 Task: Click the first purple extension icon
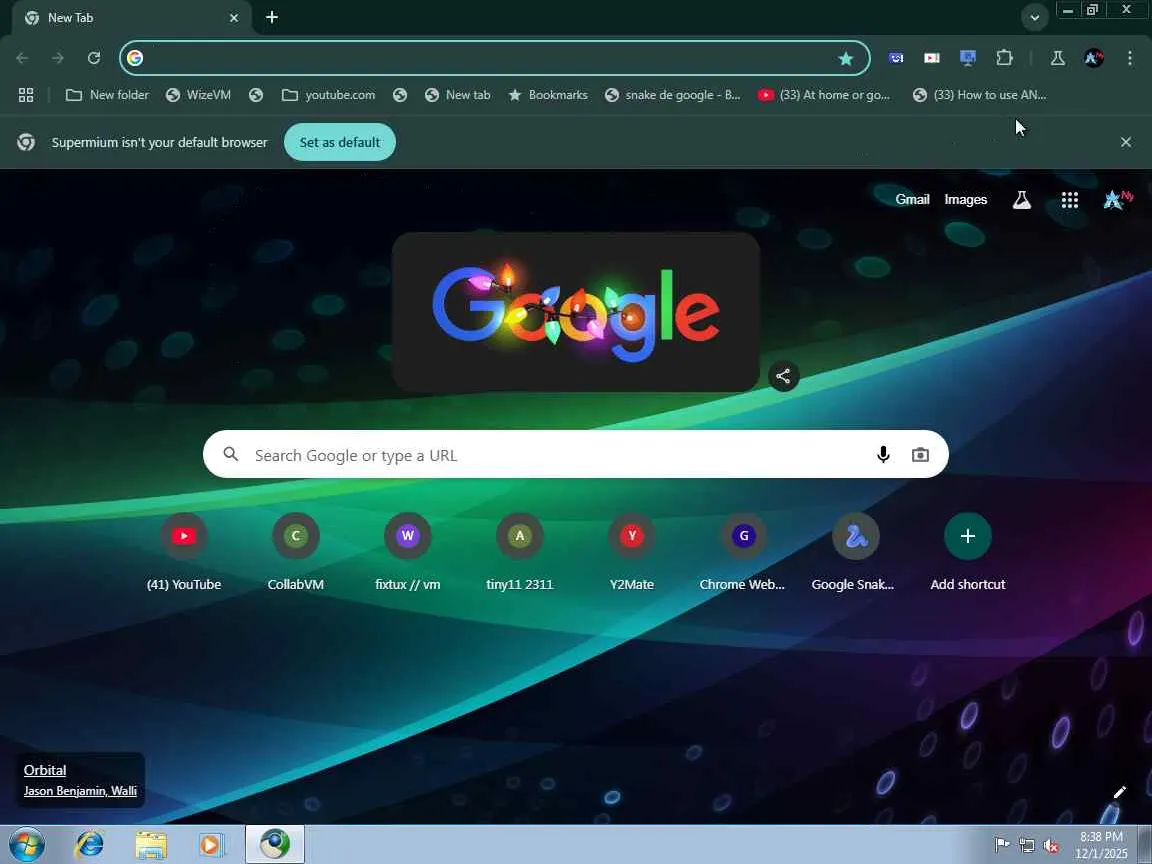(x=896, y=58)
